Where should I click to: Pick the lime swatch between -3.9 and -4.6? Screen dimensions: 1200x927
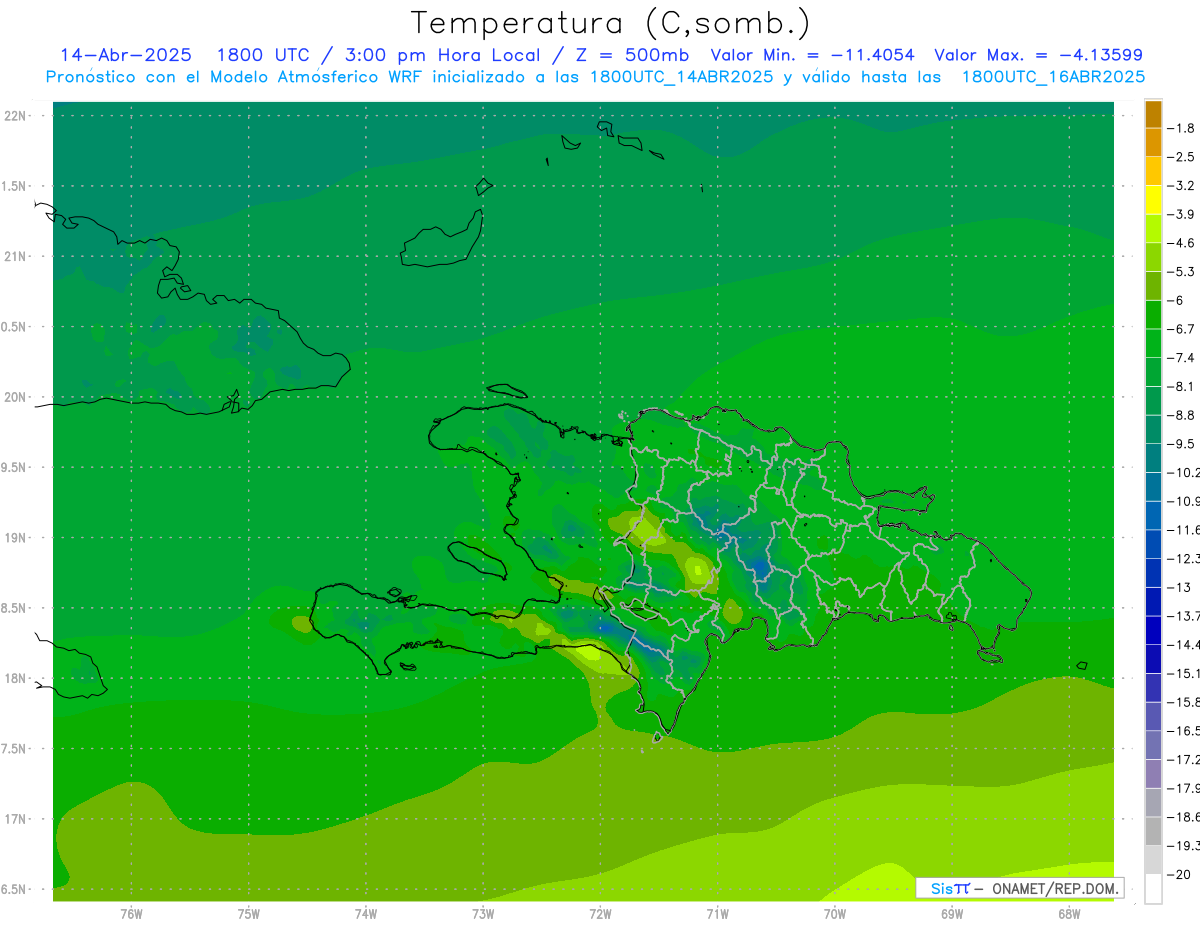(x=1154, y=229)
